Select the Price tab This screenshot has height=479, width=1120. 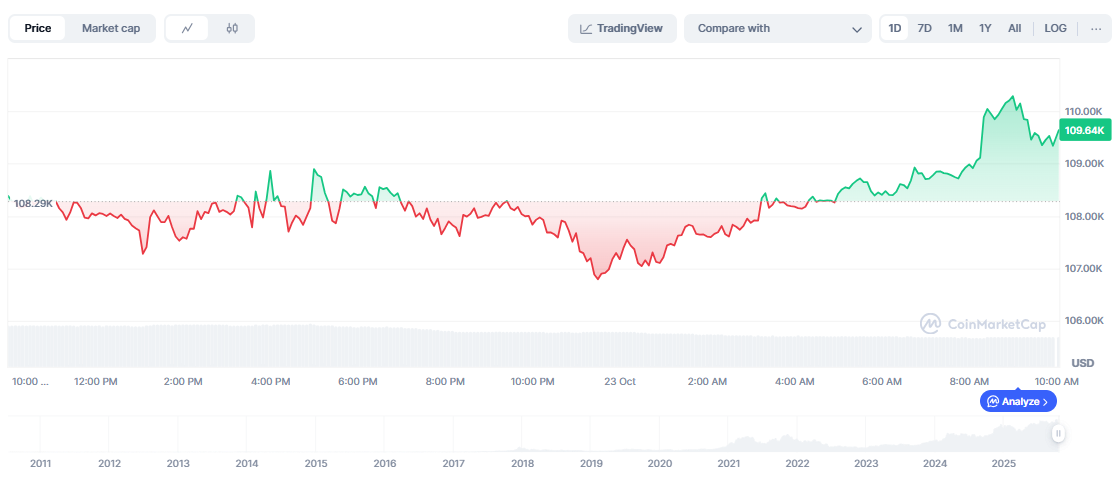coord(38,29)
